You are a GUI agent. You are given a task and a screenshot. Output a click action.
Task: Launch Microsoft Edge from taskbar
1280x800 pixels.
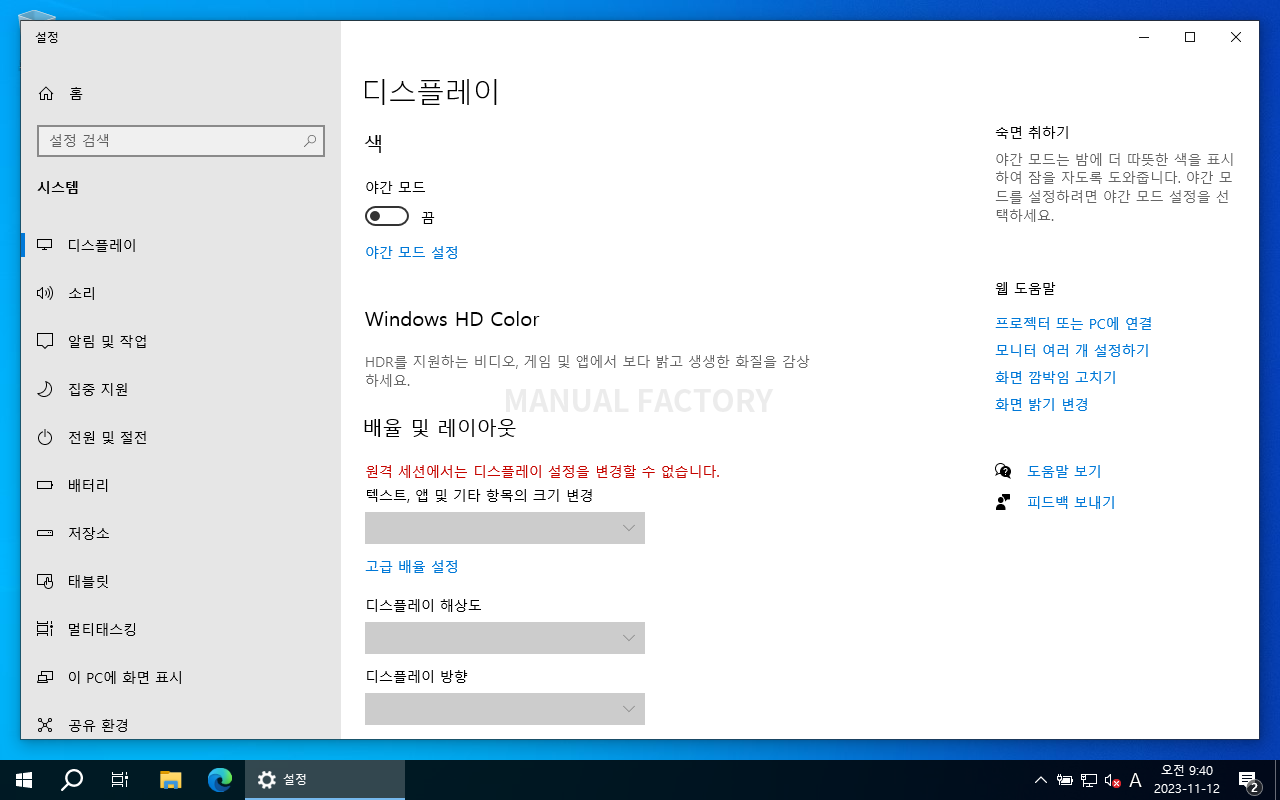pyautogui.click(x=220, y=780)
